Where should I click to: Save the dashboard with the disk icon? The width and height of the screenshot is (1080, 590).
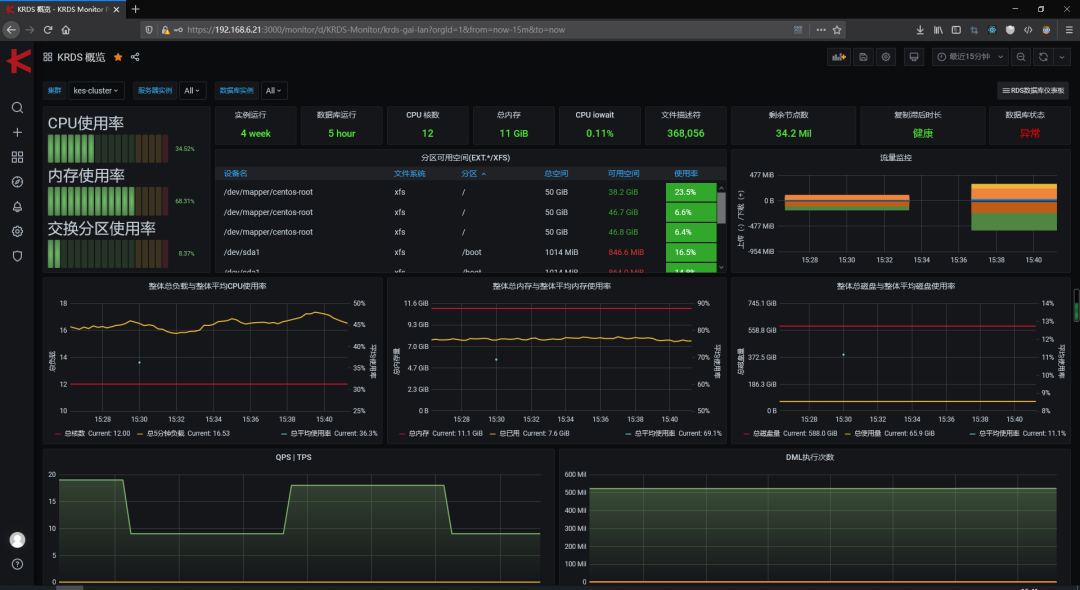[864, 57]
